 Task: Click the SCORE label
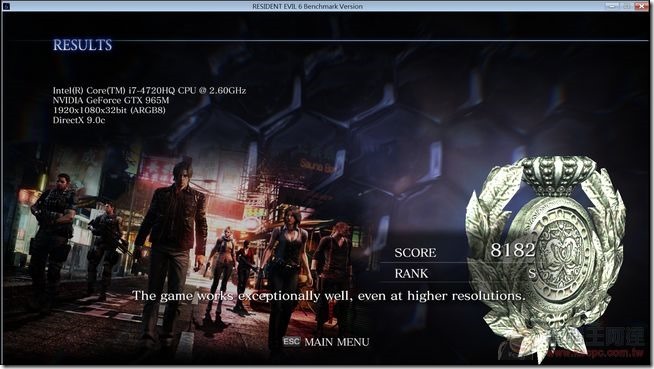click(x=415, y=253)
